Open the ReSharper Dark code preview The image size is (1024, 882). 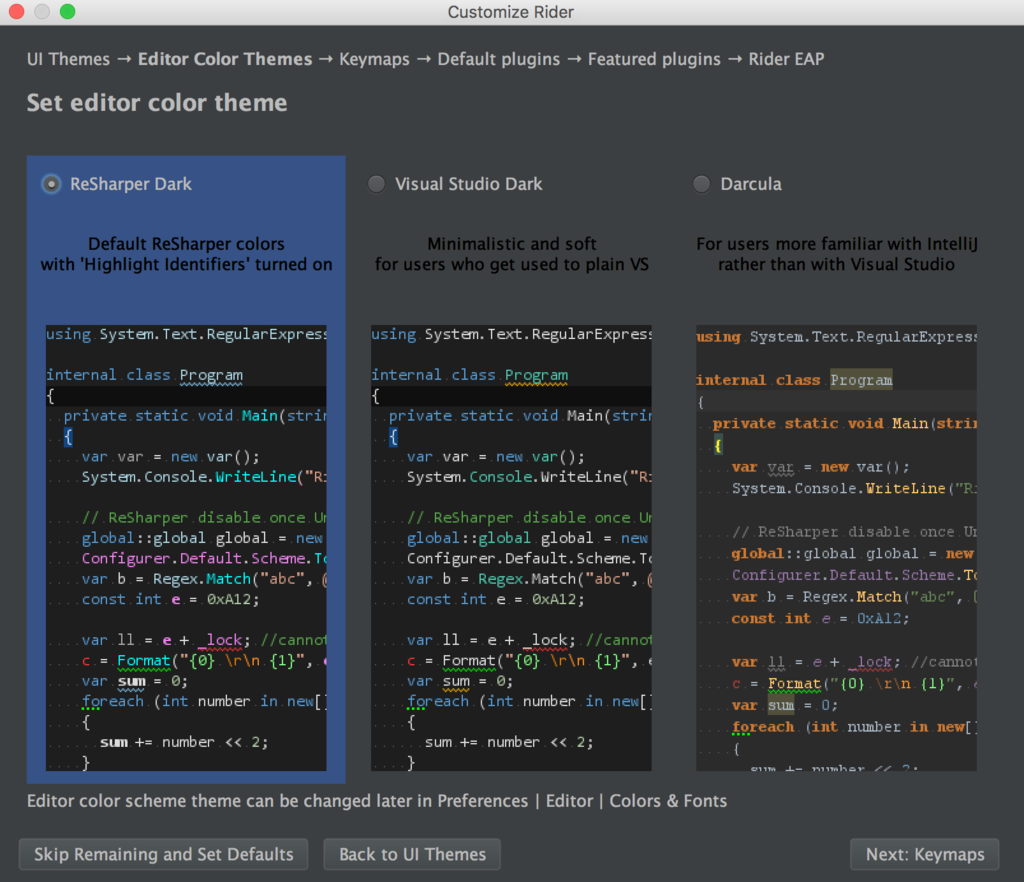186,548
